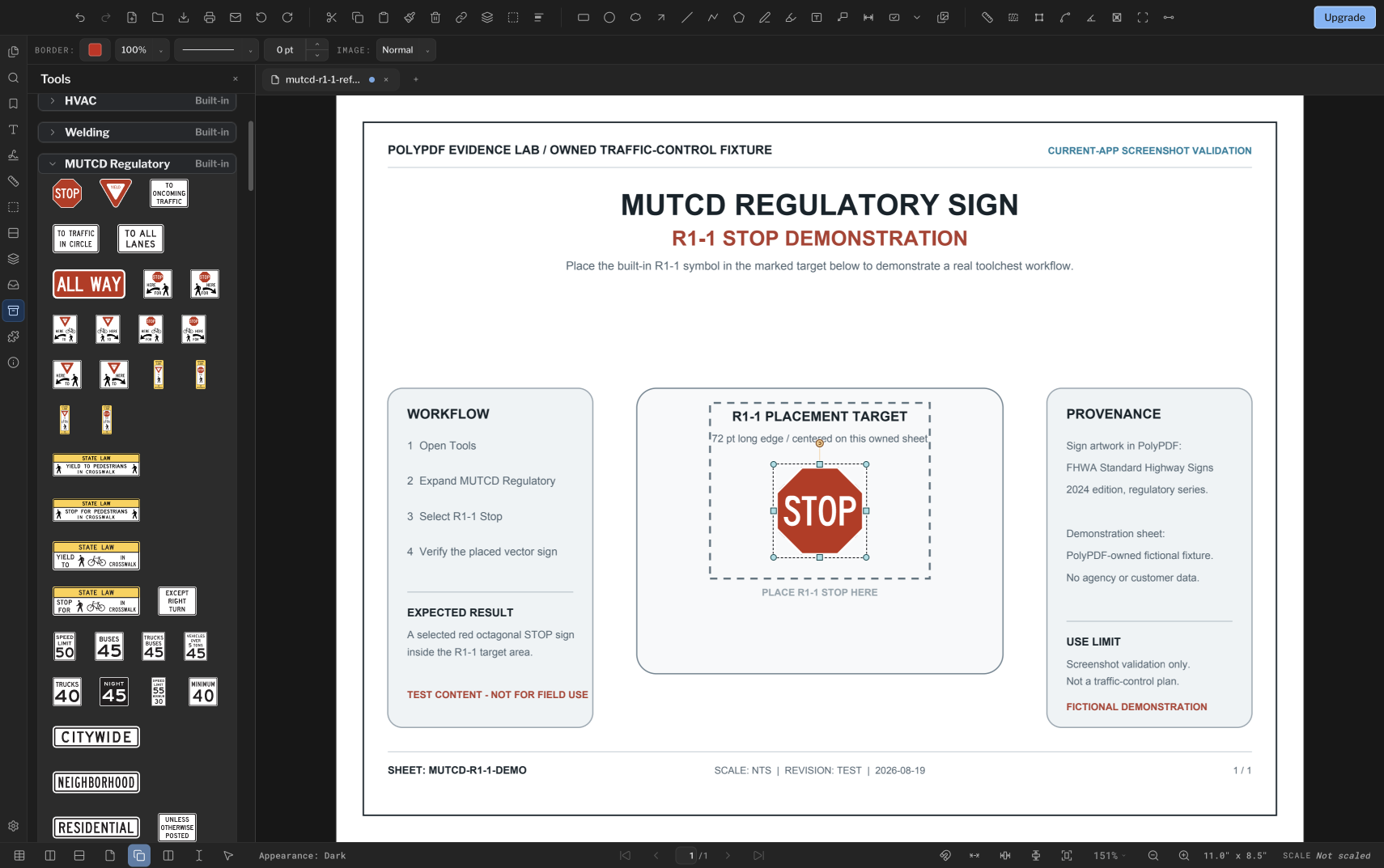Select the ALL WAY sign thumbnail
The image size is (1384, 868).
click(89, 284)
